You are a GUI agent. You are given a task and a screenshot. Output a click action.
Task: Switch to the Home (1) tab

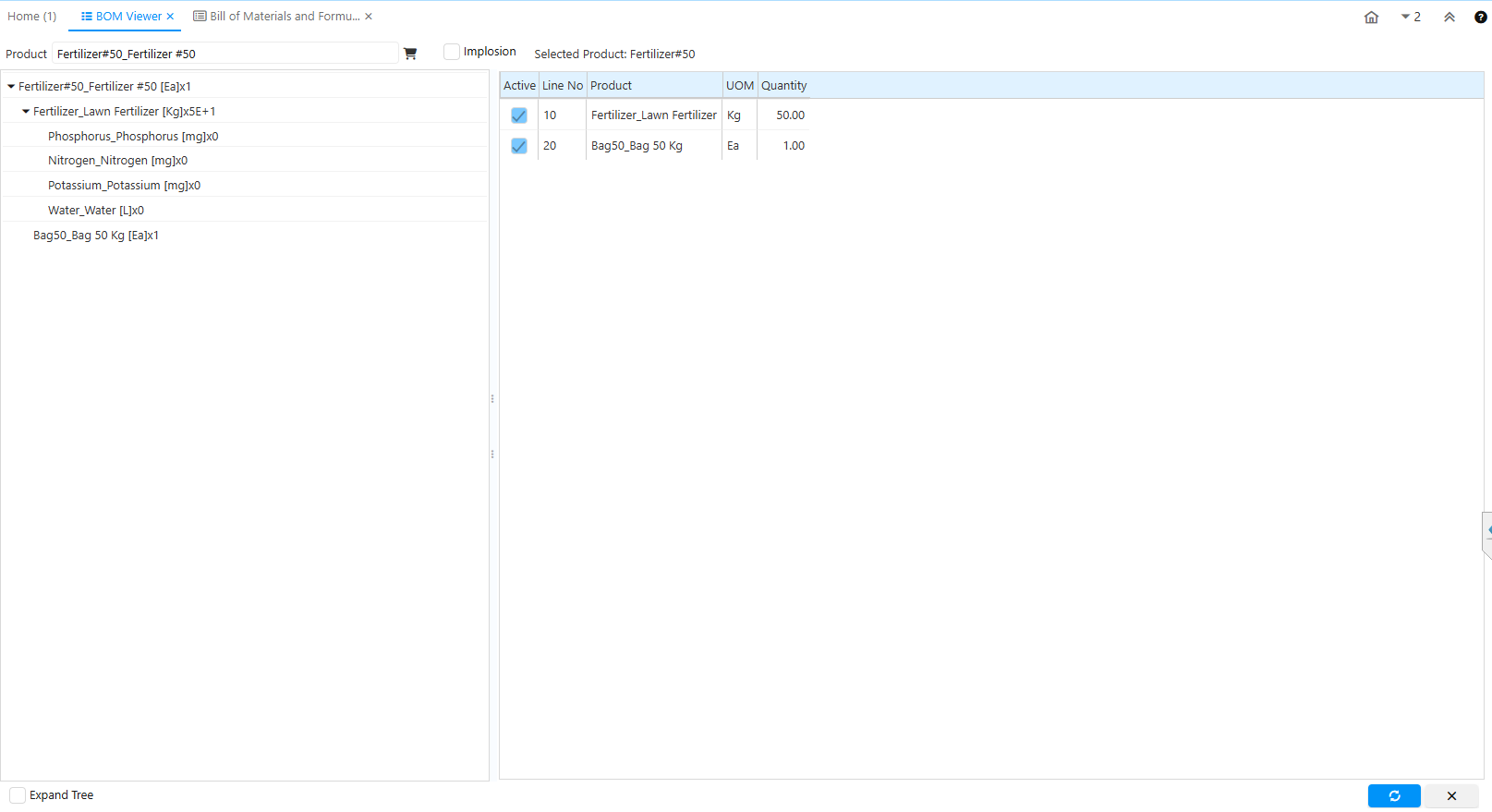[x=32, y=17]
